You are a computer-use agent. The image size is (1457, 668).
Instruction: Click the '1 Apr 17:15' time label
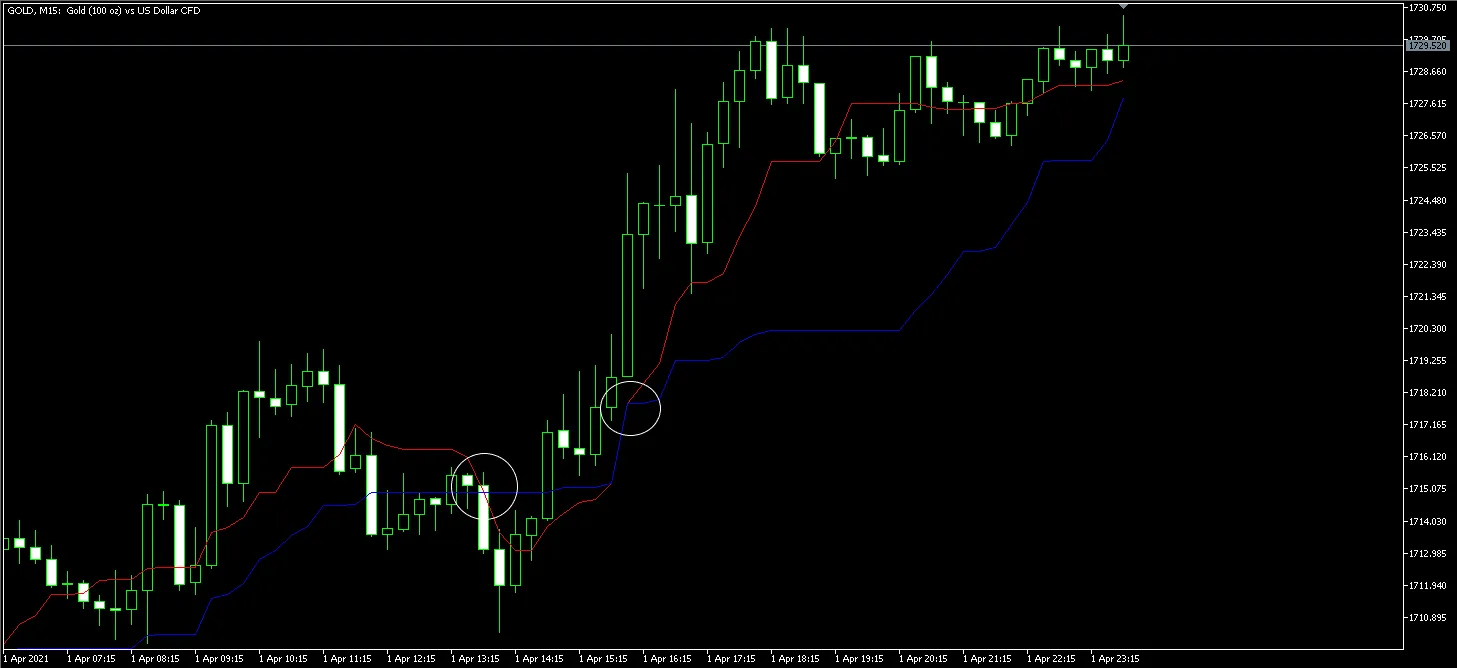[x=731, y=659]
